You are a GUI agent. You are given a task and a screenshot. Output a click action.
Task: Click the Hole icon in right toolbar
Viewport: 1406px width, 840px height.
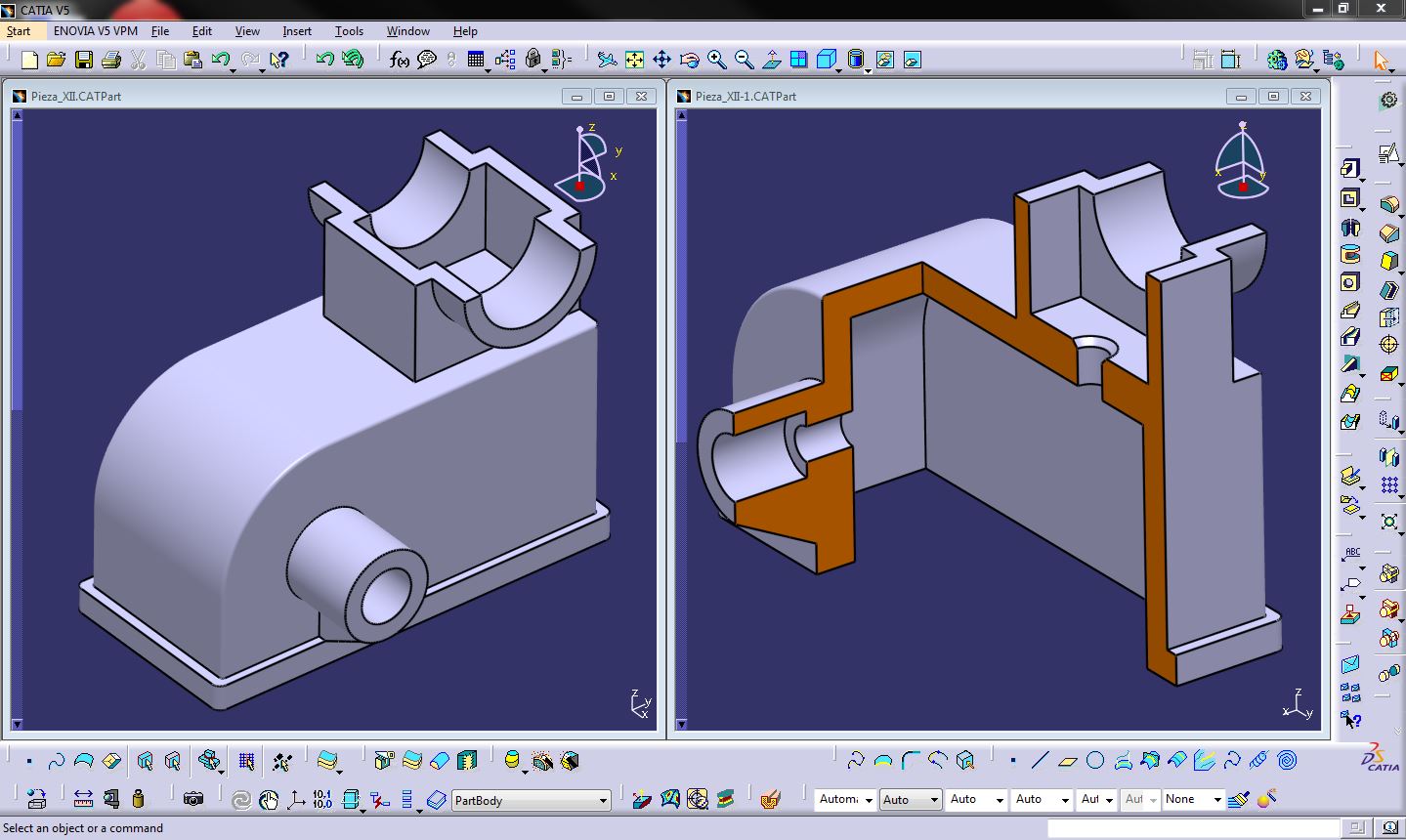(x=1350, y=282)
